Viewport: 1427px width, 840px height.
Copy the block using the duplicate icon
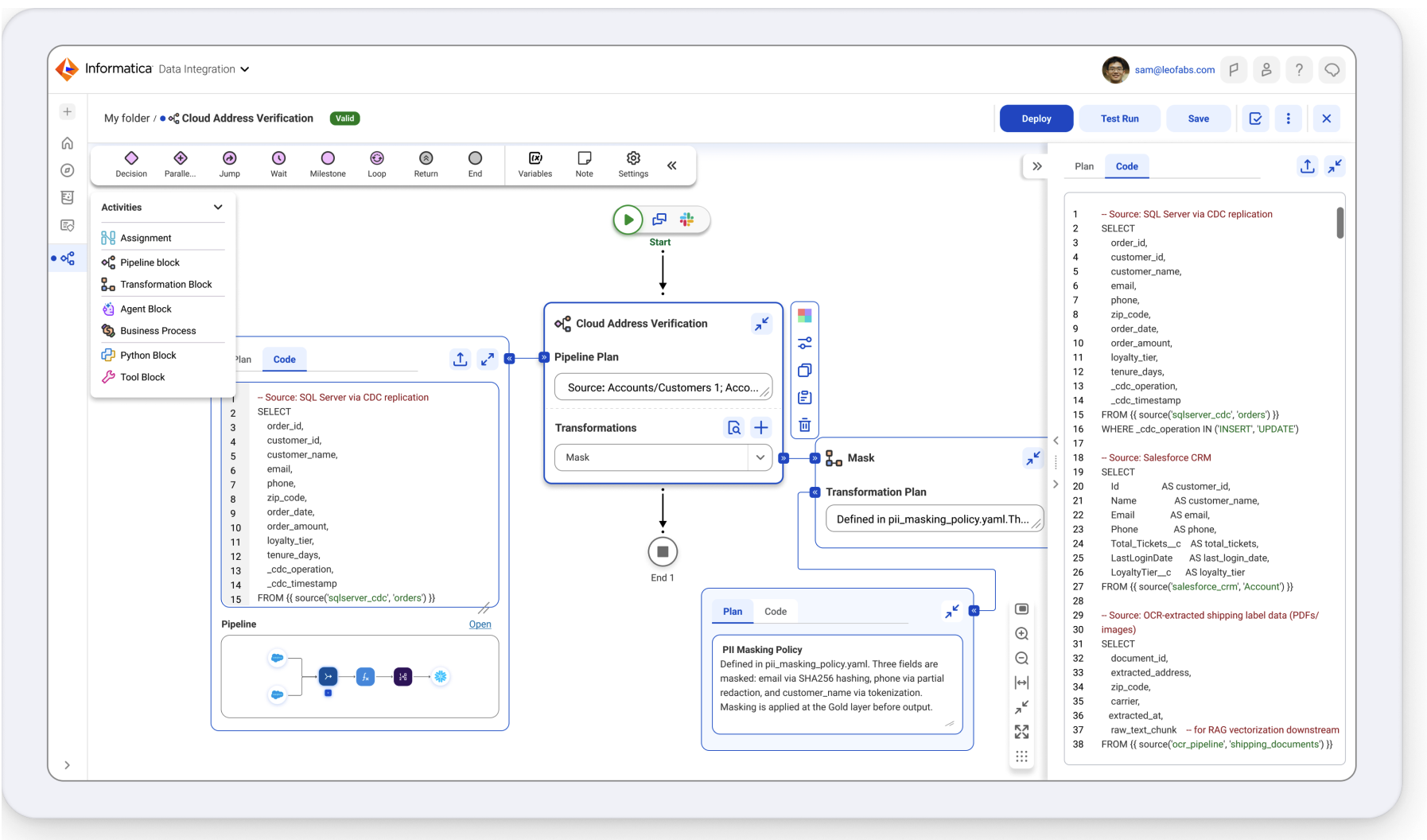pyautogui.click(x=805, y=370)
